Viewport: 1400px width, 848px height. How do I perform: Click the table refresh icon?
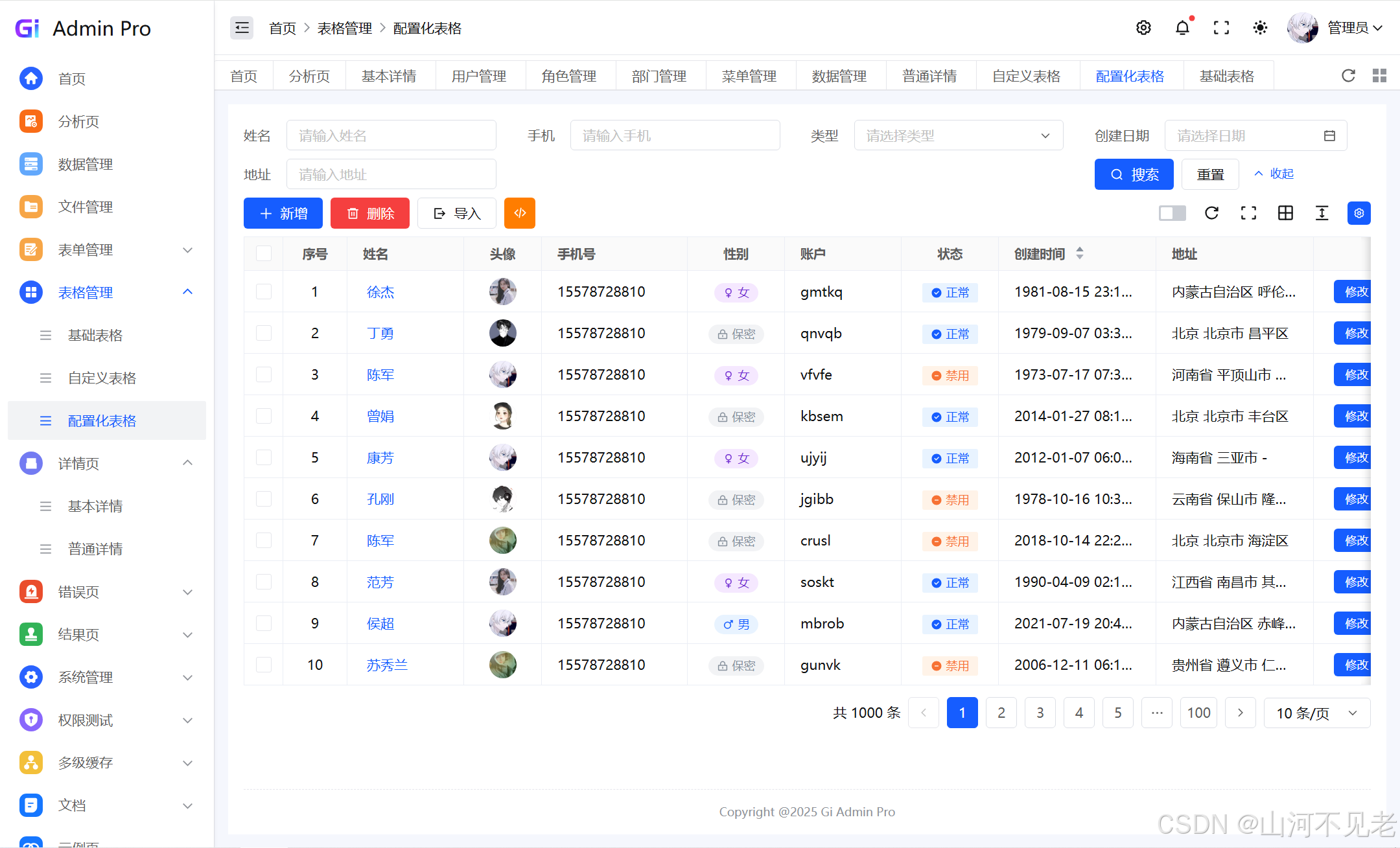pyautogui.click(x=1211, y=213)
